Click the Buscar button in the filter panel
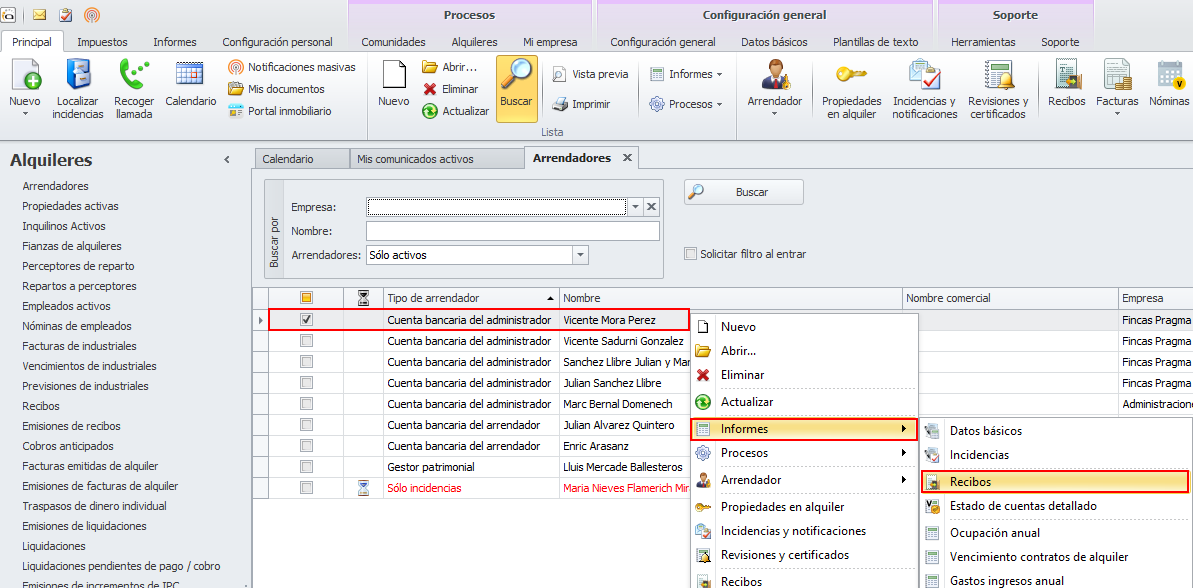1193x588 pixels. coord(743,192)
